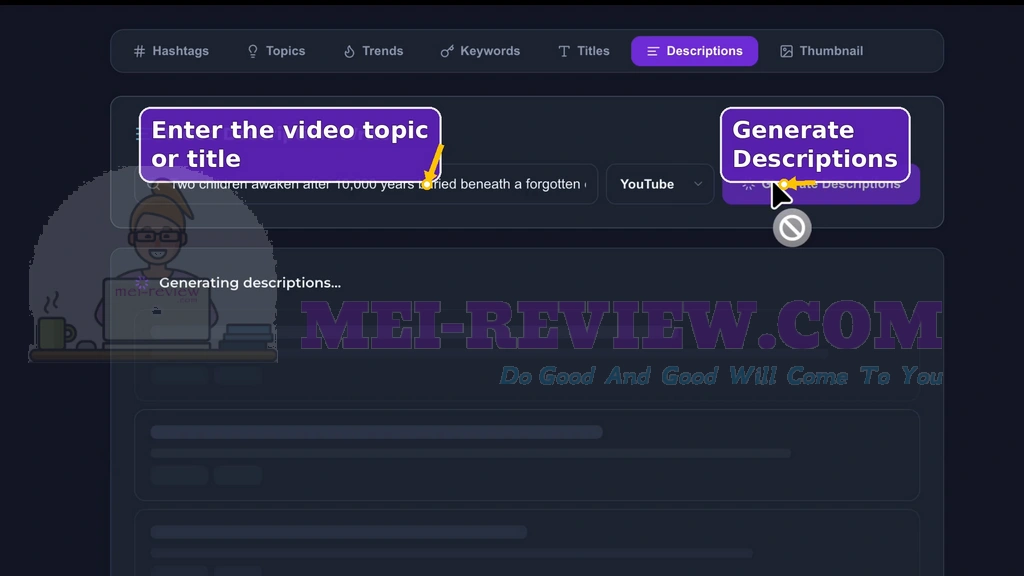
Task: Open the YouTube platform dropdown
Action: pyautogui.click(x=660, y=184)
